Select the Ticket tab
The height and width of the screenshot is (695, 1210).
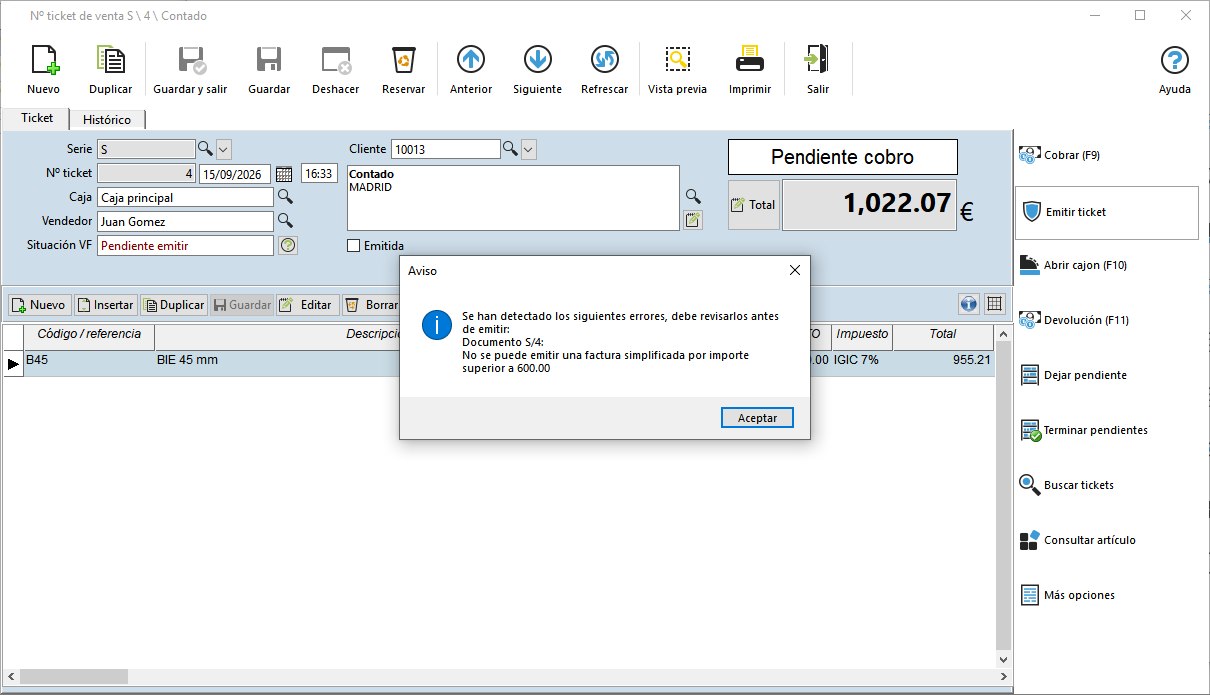click(37, 118)
